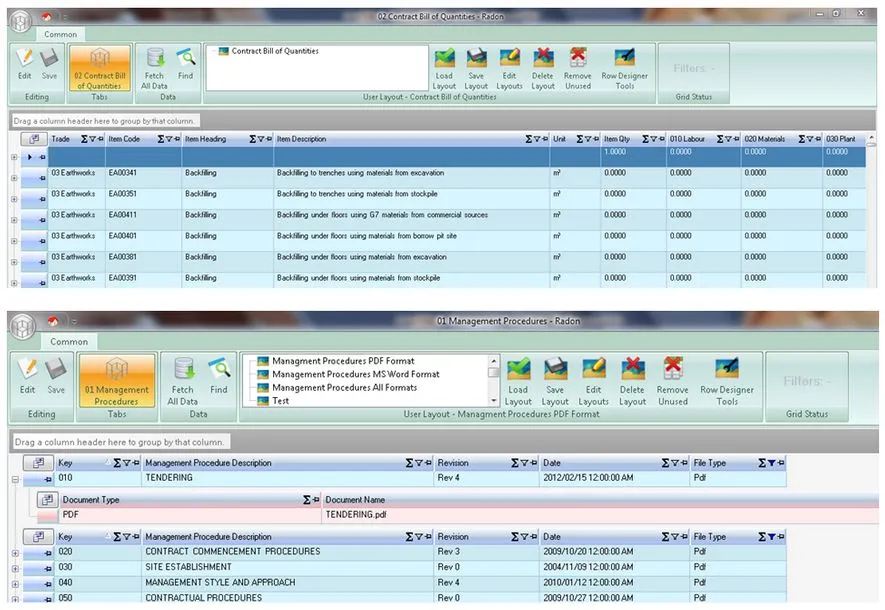
Task: Click Find icon in Management Procedures window
Action: 218,375
